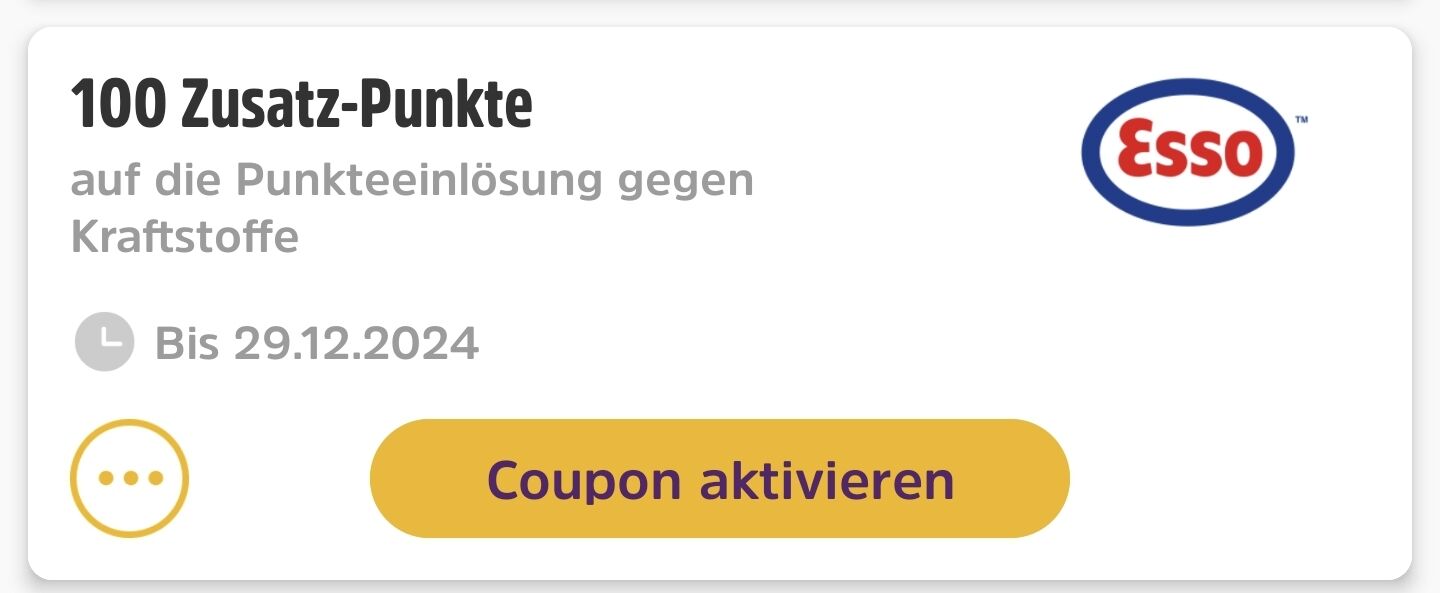Open the '100 Zusatz-Punkte' coupon title
Image resolution: width=1440 pixels, height=593 pixels.
pos(301,104)
